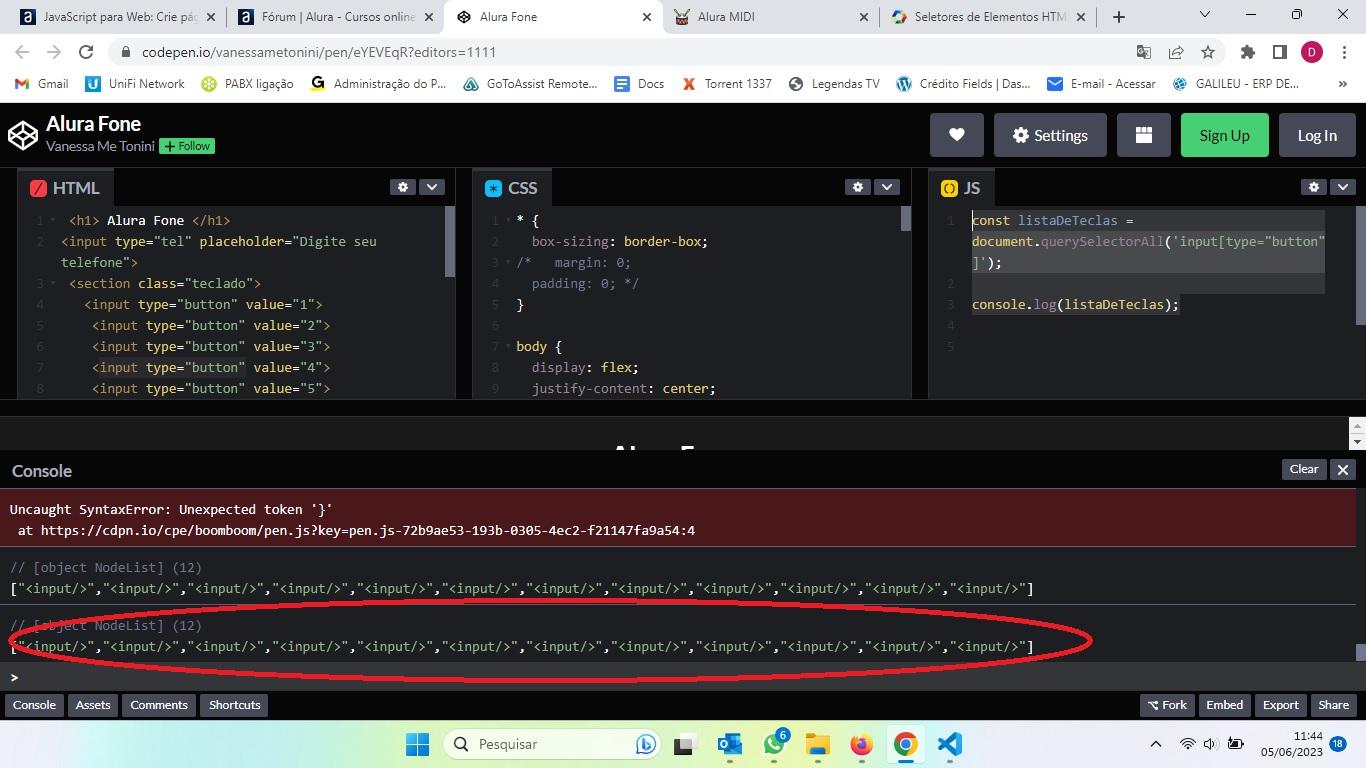Open the Windows Start menu
The image size is (1366, 768).
[417, 744]
